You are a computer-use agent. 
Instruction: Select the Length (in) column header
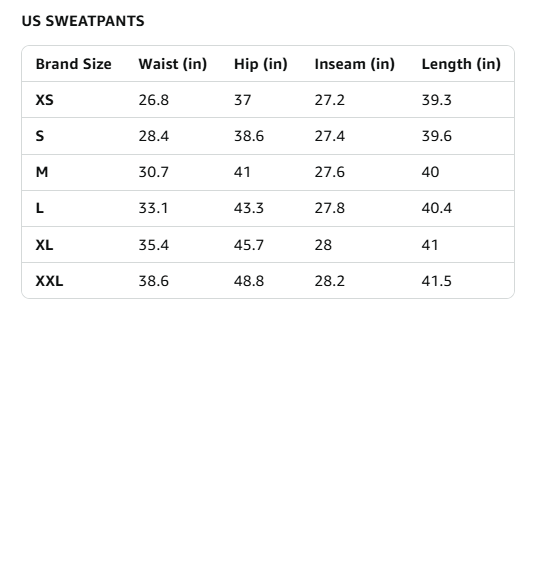(x=461, y=64)
